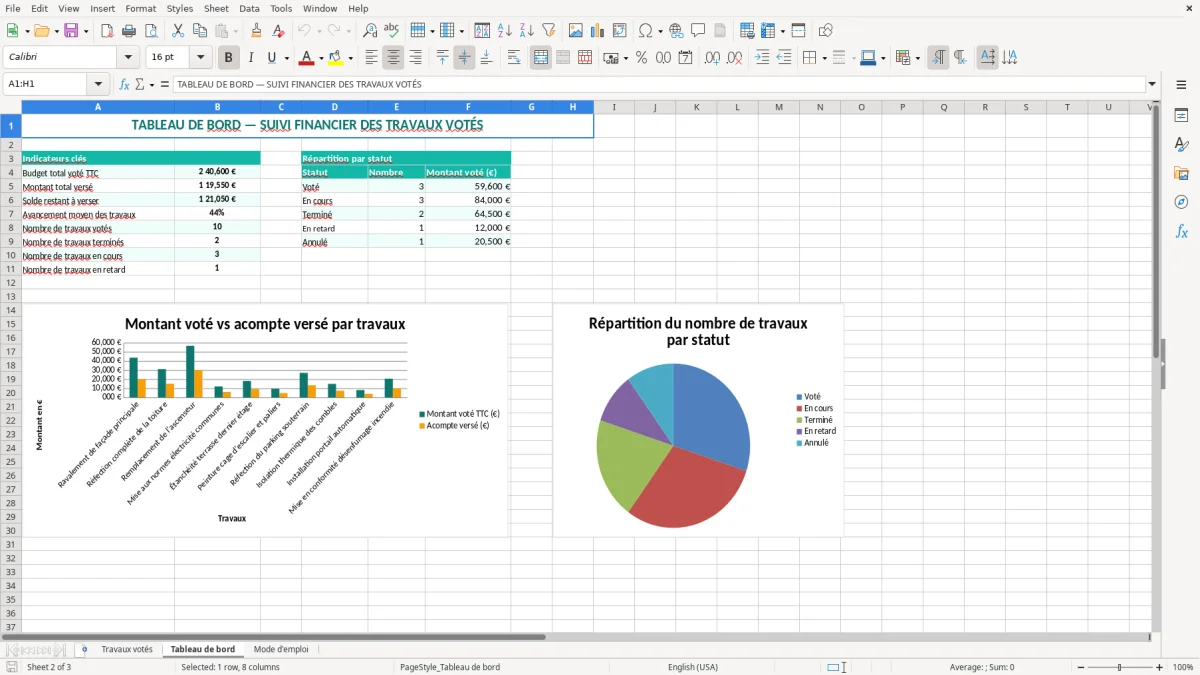Run the spelling check
1200x675 pixels.
point(392,31)
